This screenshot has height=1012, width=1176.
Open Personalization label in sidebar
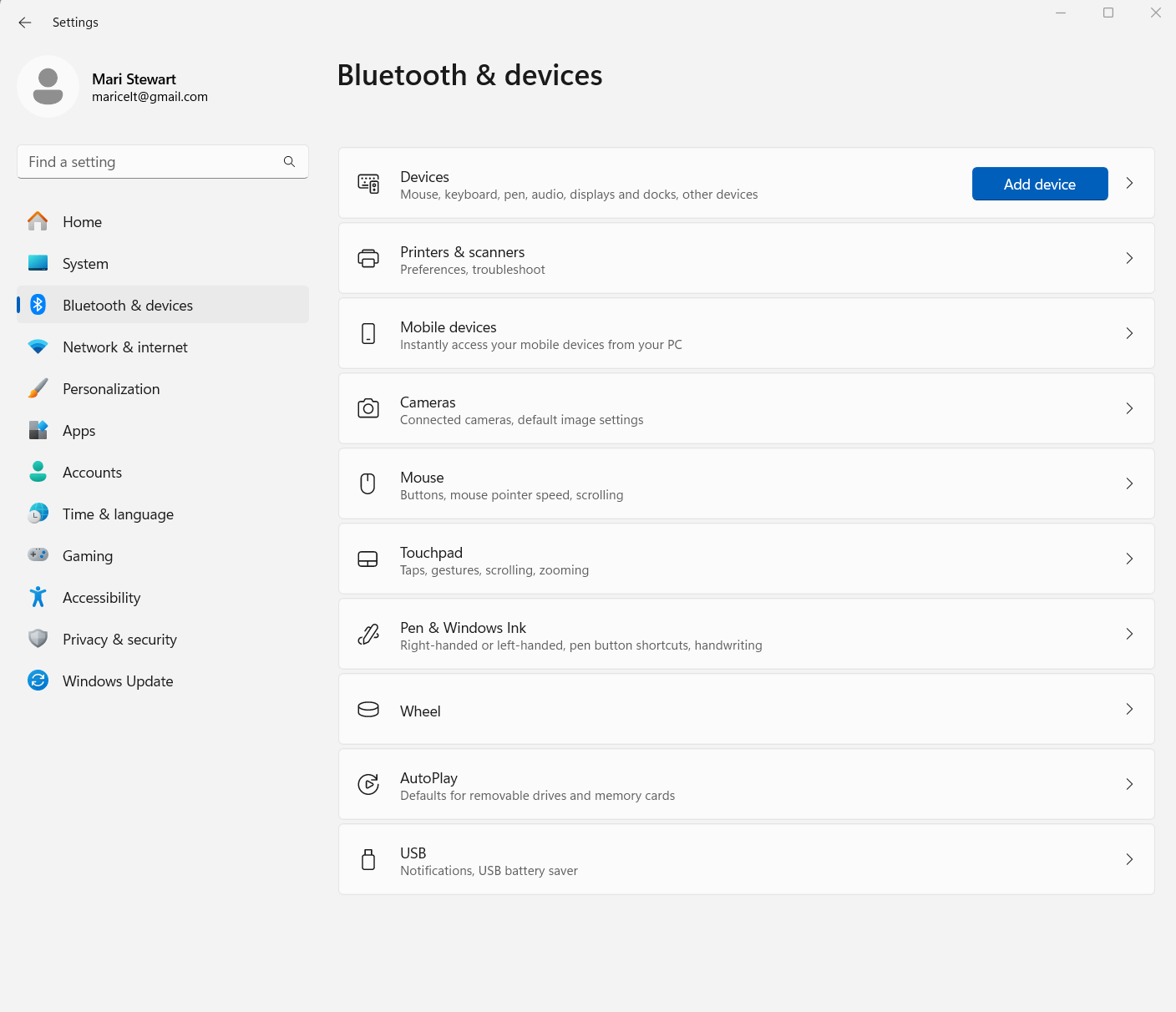click(x=111, y=389)
